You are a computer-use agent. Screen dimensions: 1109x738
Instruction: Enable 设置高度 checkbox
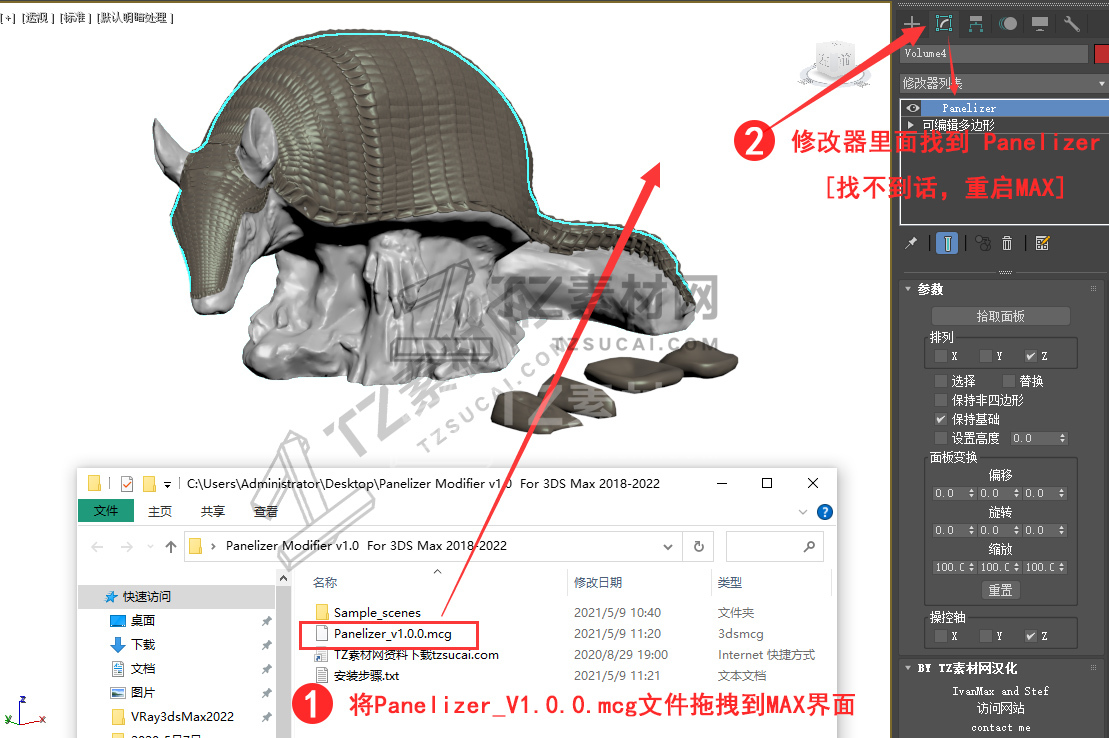click(941, 439)
